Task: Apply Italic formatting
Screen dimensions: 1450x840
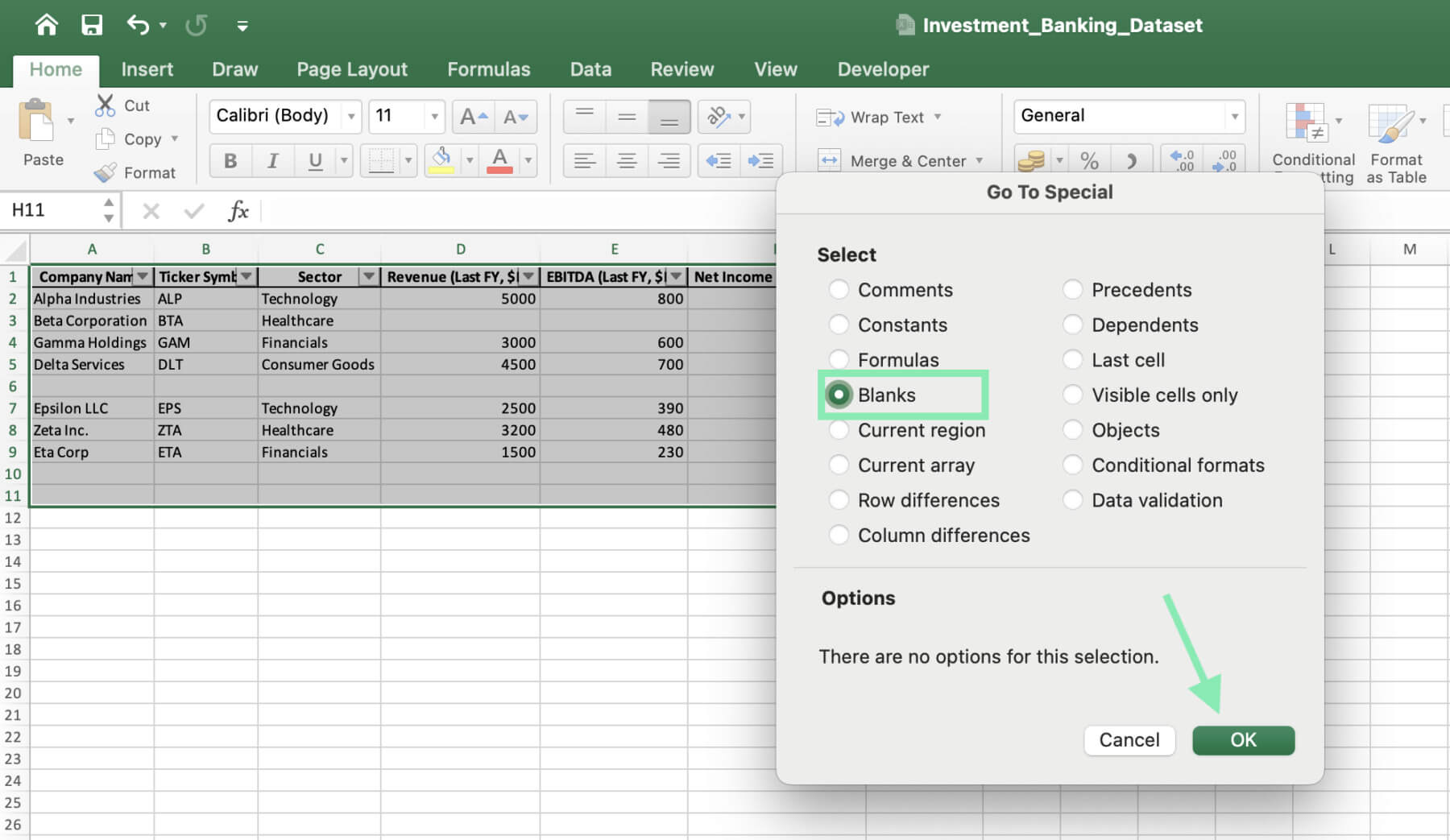Action: click(x=272, y=159)
